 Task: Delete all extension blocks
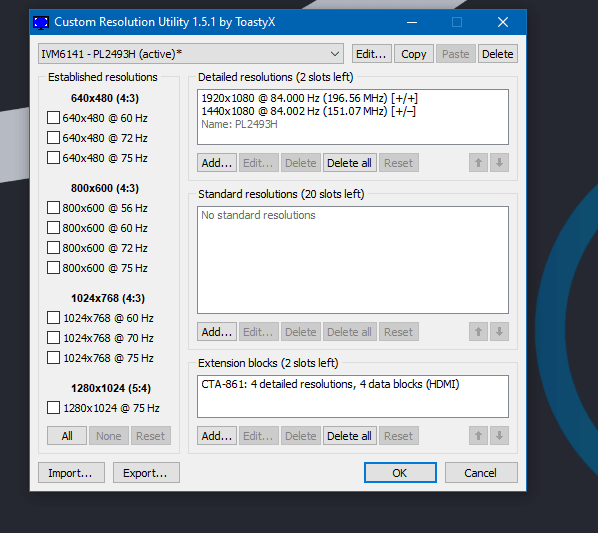point(350,435)
